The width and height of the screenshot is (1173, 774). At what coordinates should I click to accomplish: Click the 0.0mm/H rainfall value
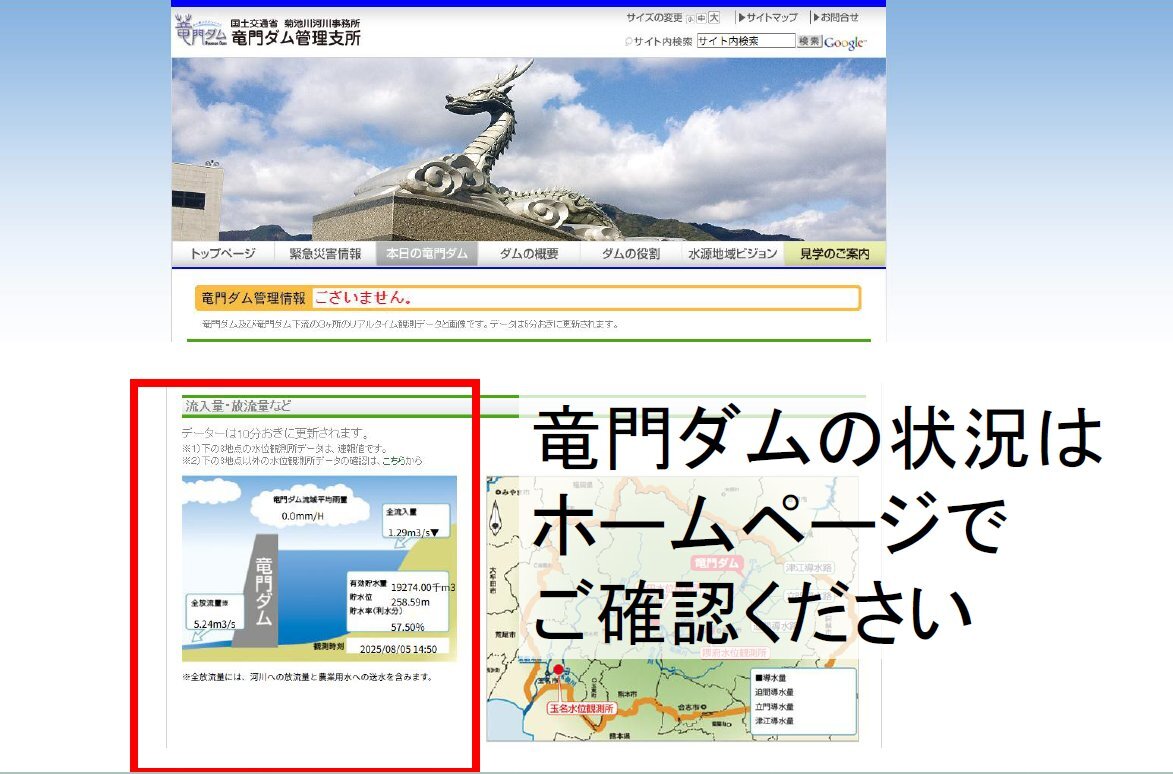(302, 516)
